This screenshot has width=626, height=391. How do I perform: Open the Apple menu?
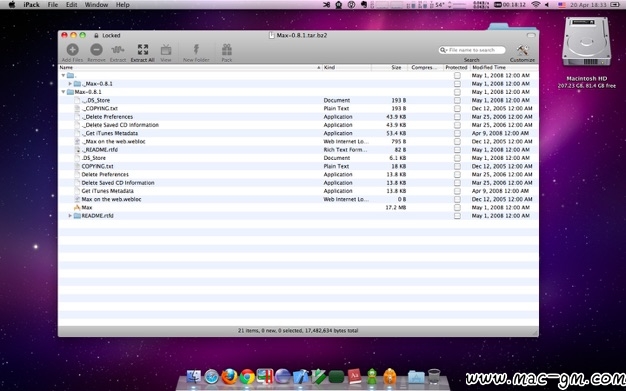pyautogui.click(x=12, y=5)
